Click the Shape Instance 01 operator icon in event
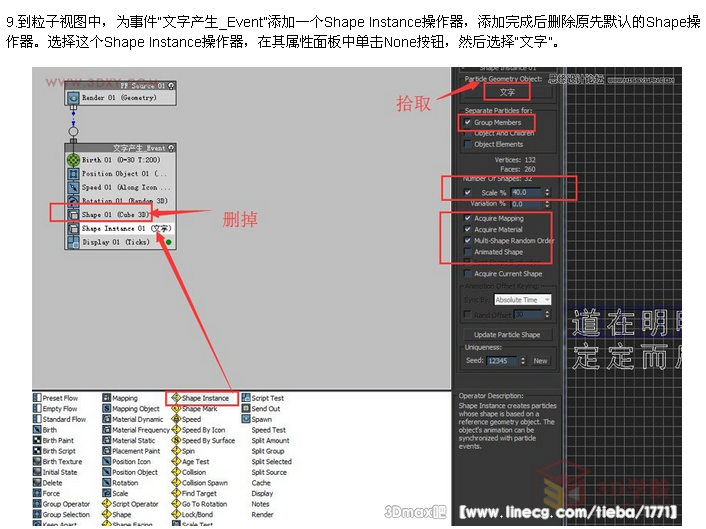The image size is (706, 529). click(73, 228)
